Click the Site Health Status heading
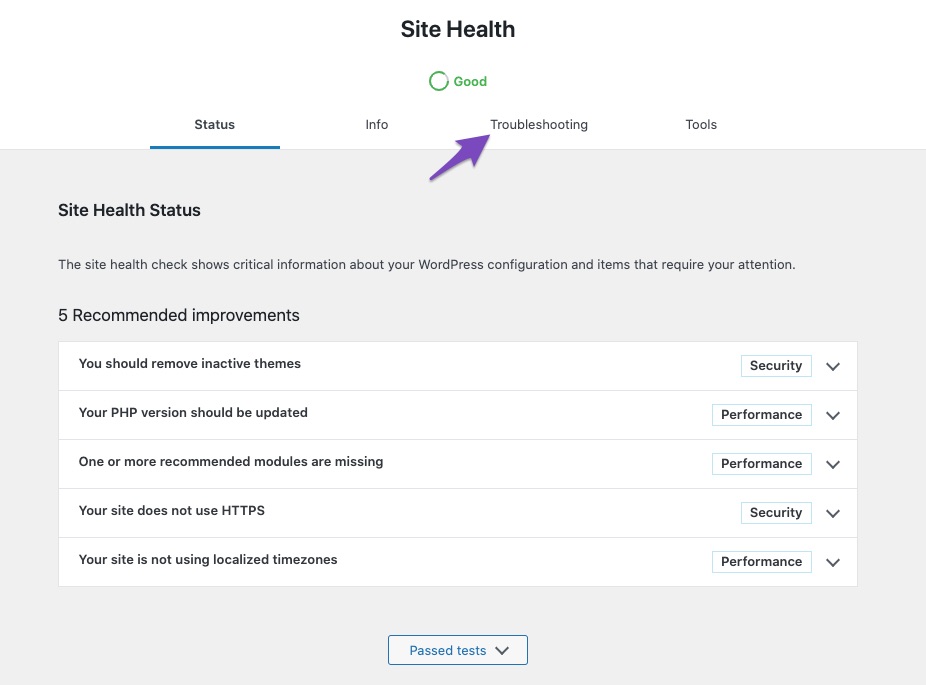 [x=129, y=210]
